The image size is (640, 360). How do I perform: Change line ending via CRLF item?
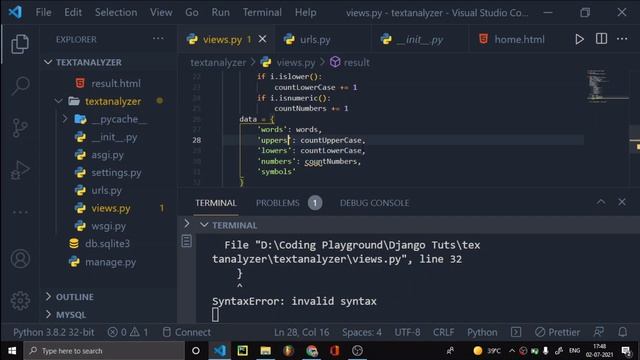[443, 332]
